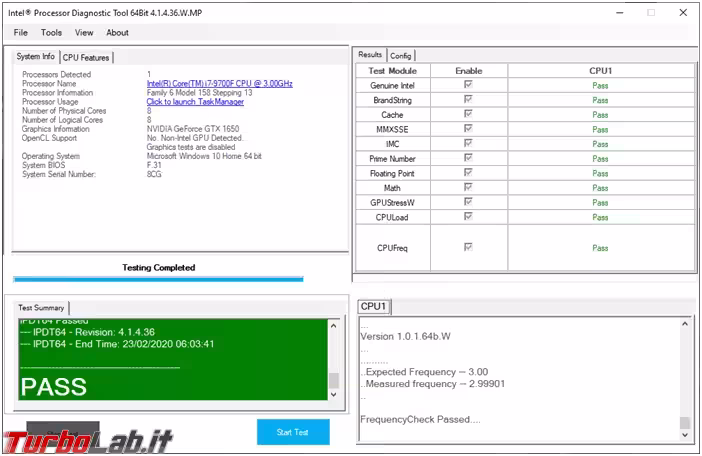
Task: Select the CPU1 log tab
Action: click(x=373, y=307)
